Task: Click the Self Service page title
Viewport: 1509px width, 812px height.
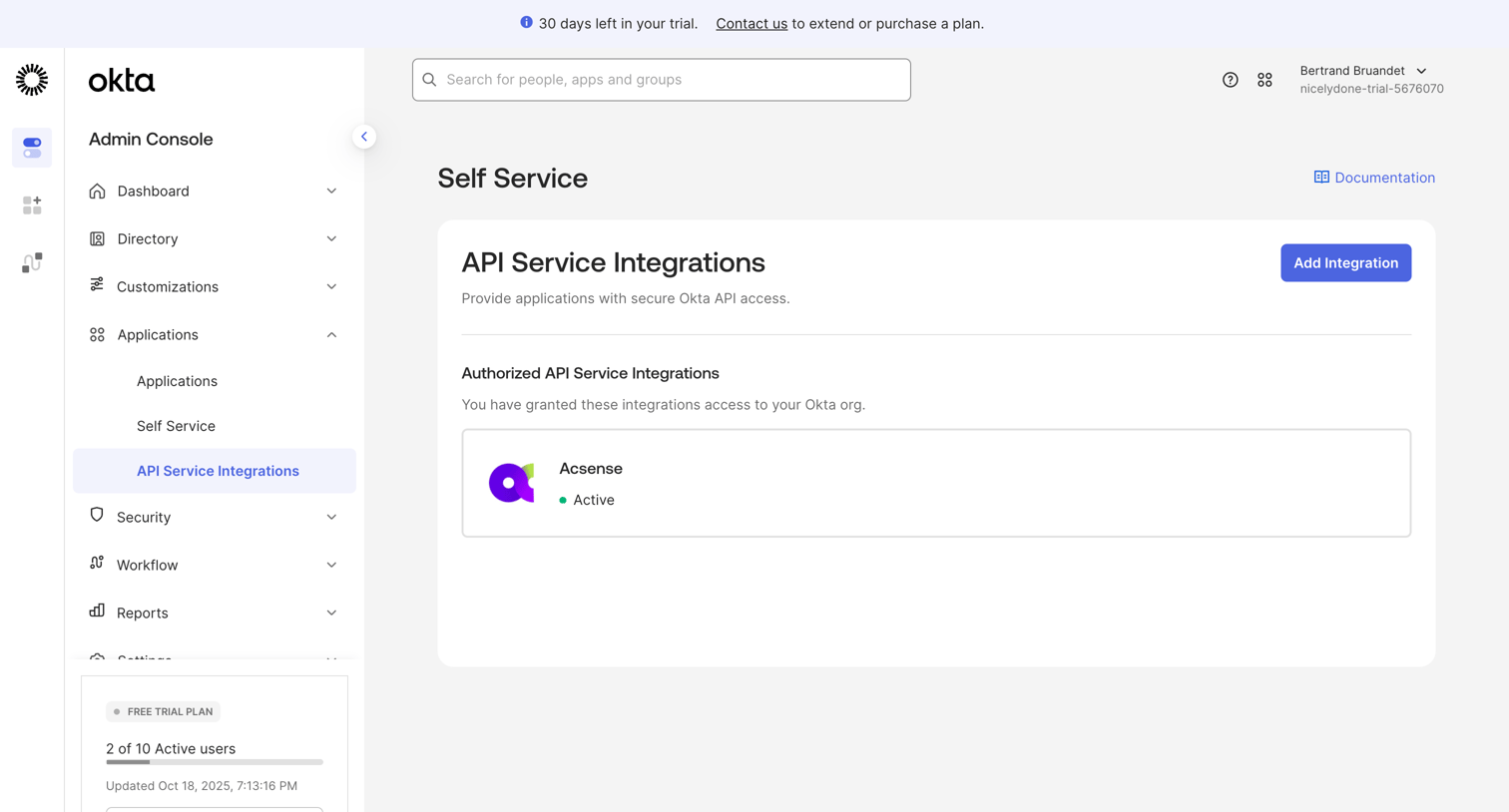Action: tap(512, 178)
